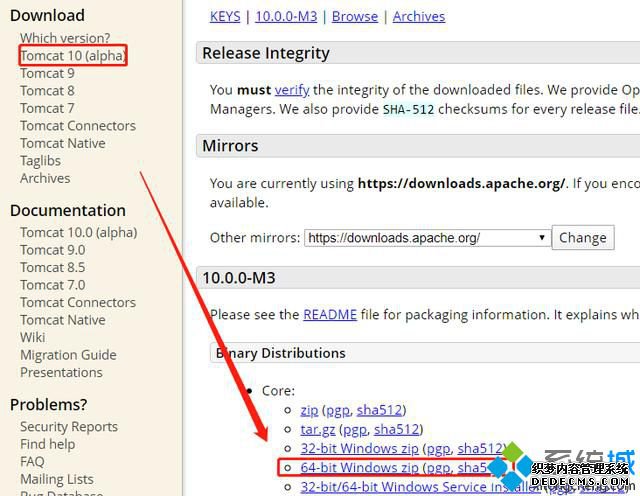Select the Which version? link
The height and width of the screenshot is (496, 640).
coord(65,38)
